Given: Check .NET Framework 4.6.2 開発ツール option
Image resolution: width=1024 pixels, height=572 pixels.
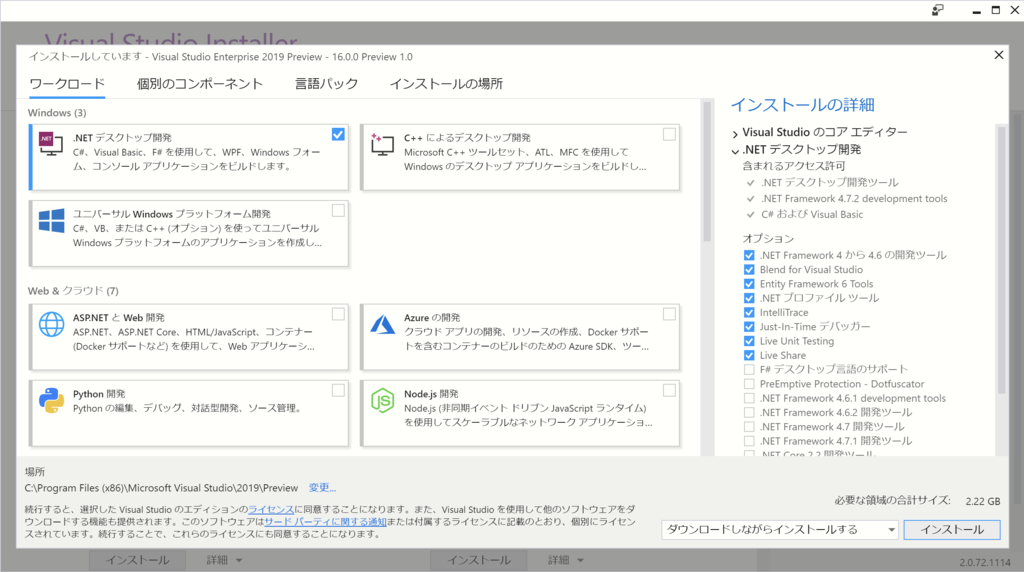Looking at the screenshot, I should [x=749, y=413].
